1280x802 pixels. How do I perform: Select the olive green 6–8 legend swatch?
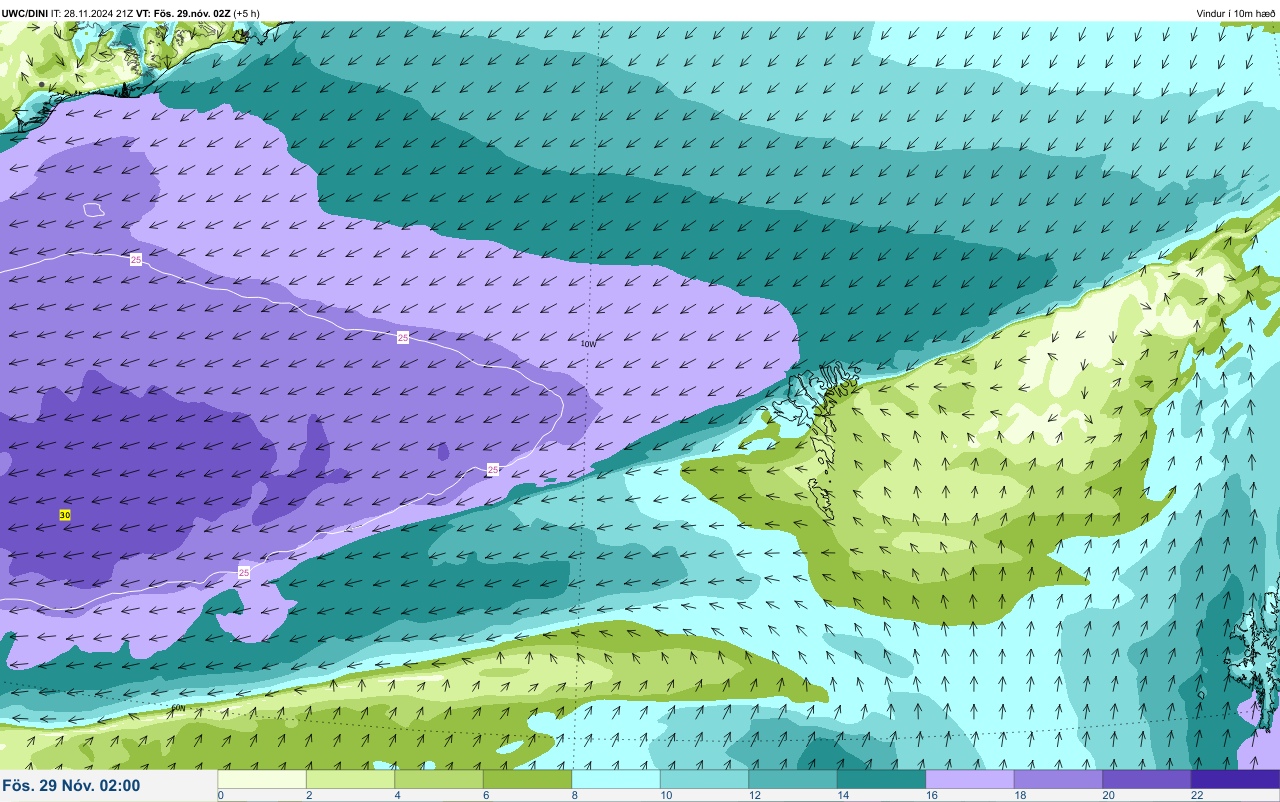tap(527, 779)
